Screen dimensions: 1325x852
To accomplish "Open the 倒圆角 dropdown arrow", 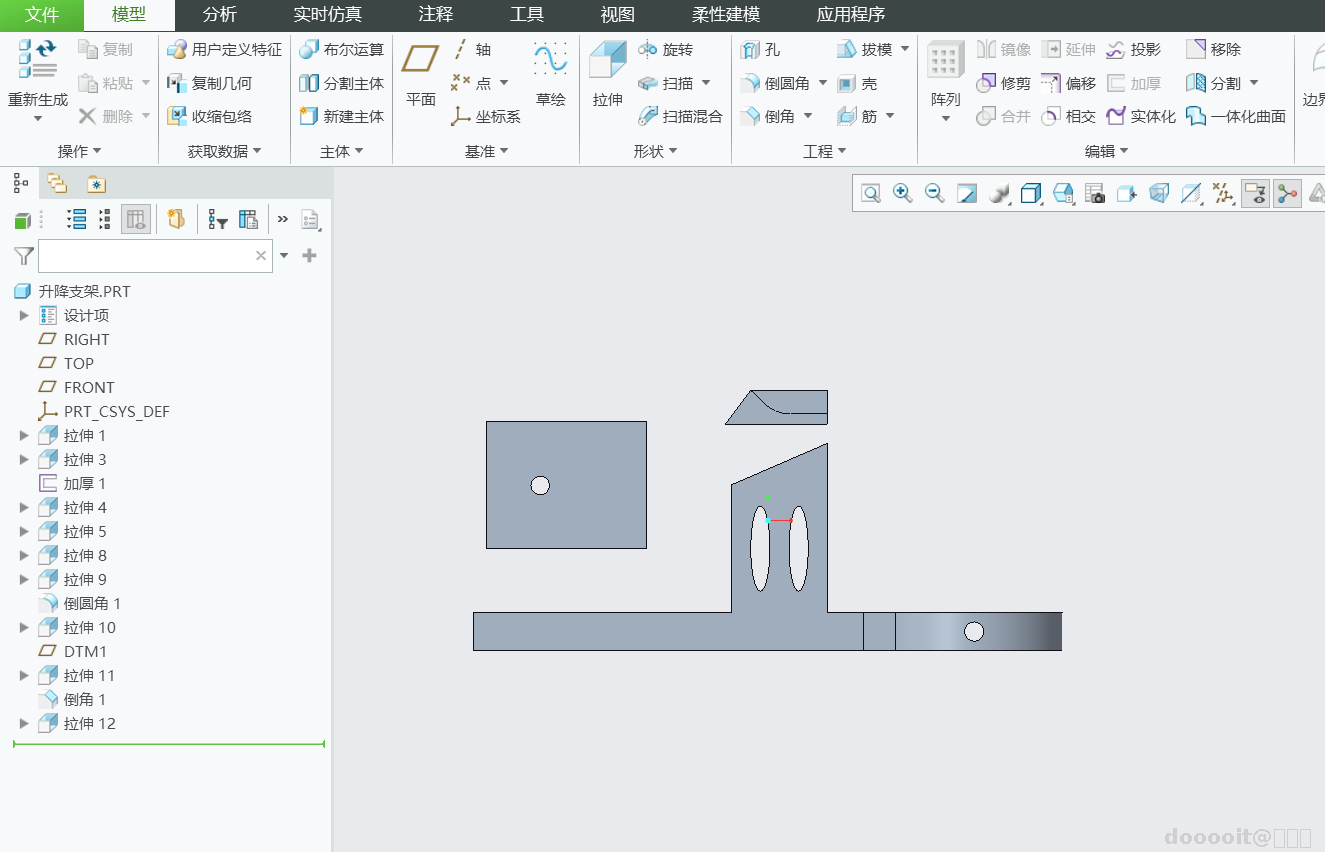I will 823,84.
